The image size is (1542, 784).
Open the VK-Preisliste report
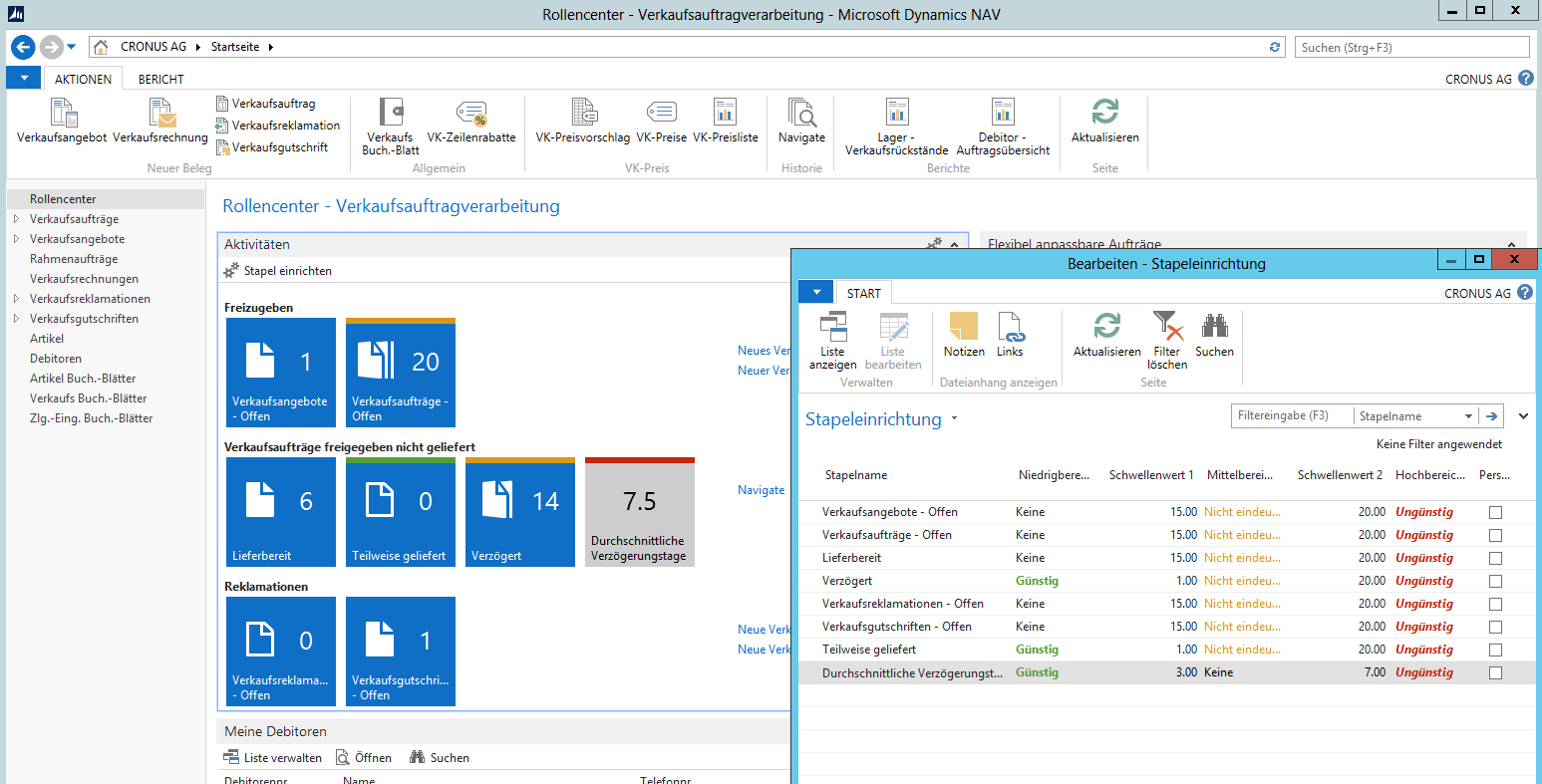tap(726, 122)
